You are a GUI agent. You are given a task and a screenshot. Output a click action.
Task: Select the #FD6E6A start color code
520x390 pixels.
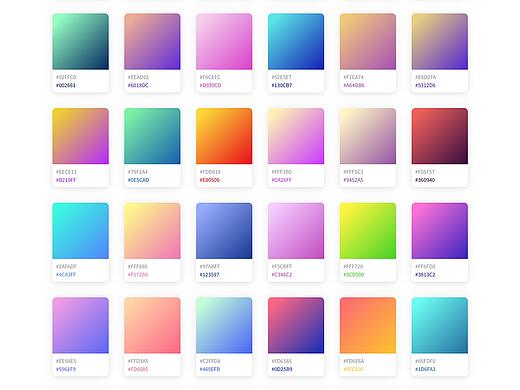point(354,361)
